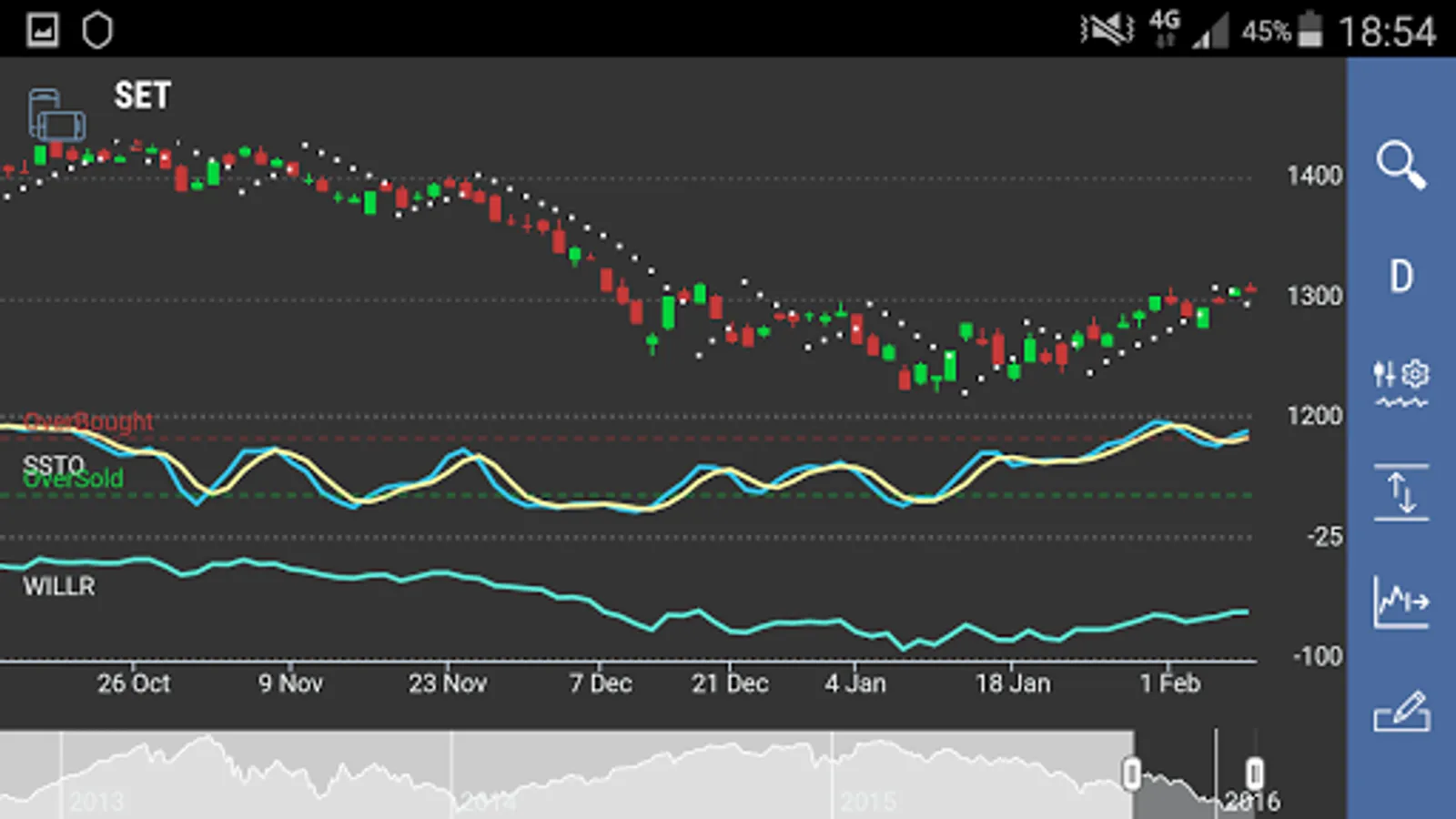Viewport: 1456px width, 819px height.
Task: Tap the 7 Dec date label
Action: coord(601,683)
